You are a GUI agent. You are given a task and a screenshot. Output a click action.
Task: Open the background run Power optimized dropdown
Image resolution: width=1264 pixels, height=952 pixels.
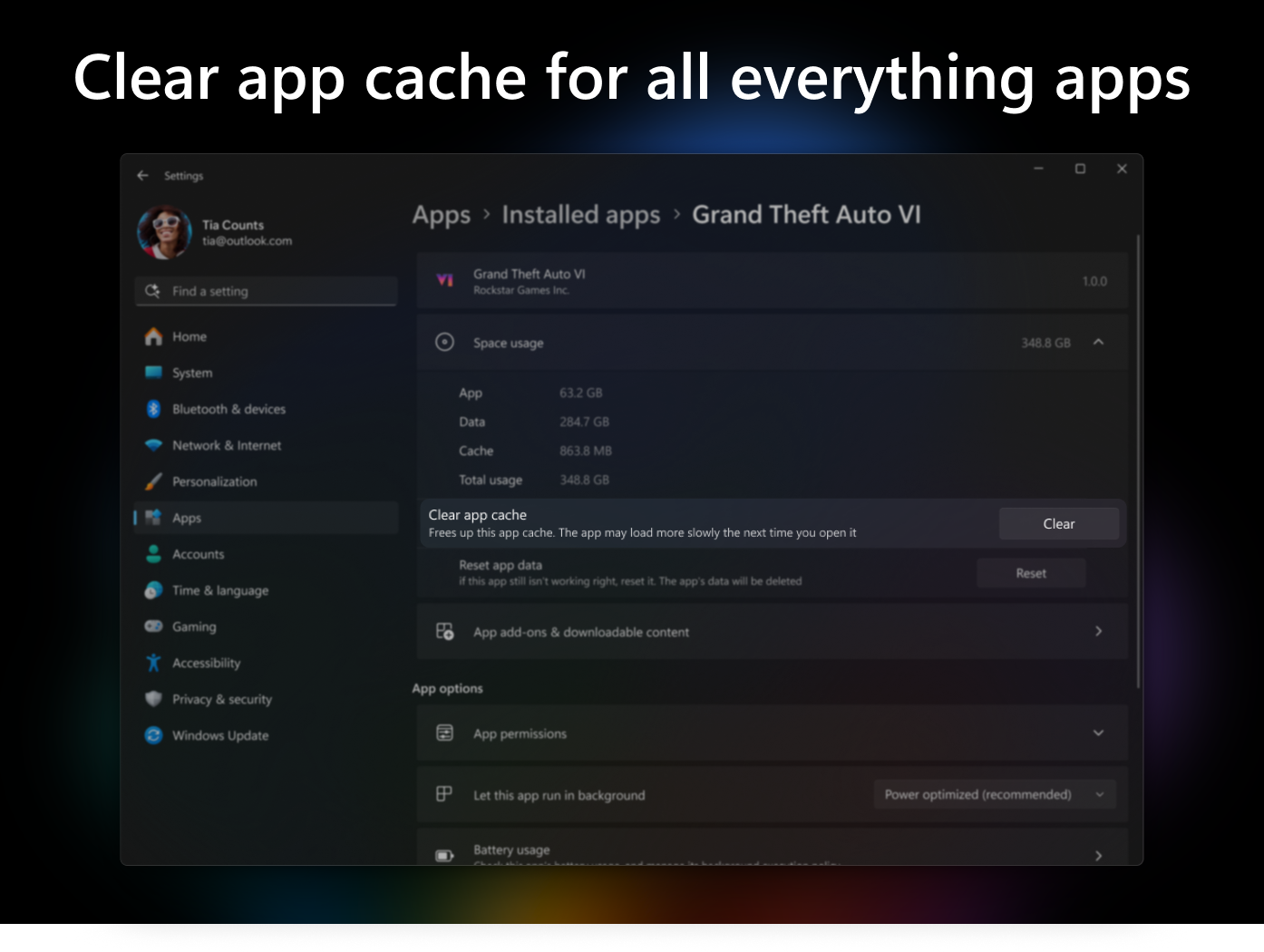point(995,795)
